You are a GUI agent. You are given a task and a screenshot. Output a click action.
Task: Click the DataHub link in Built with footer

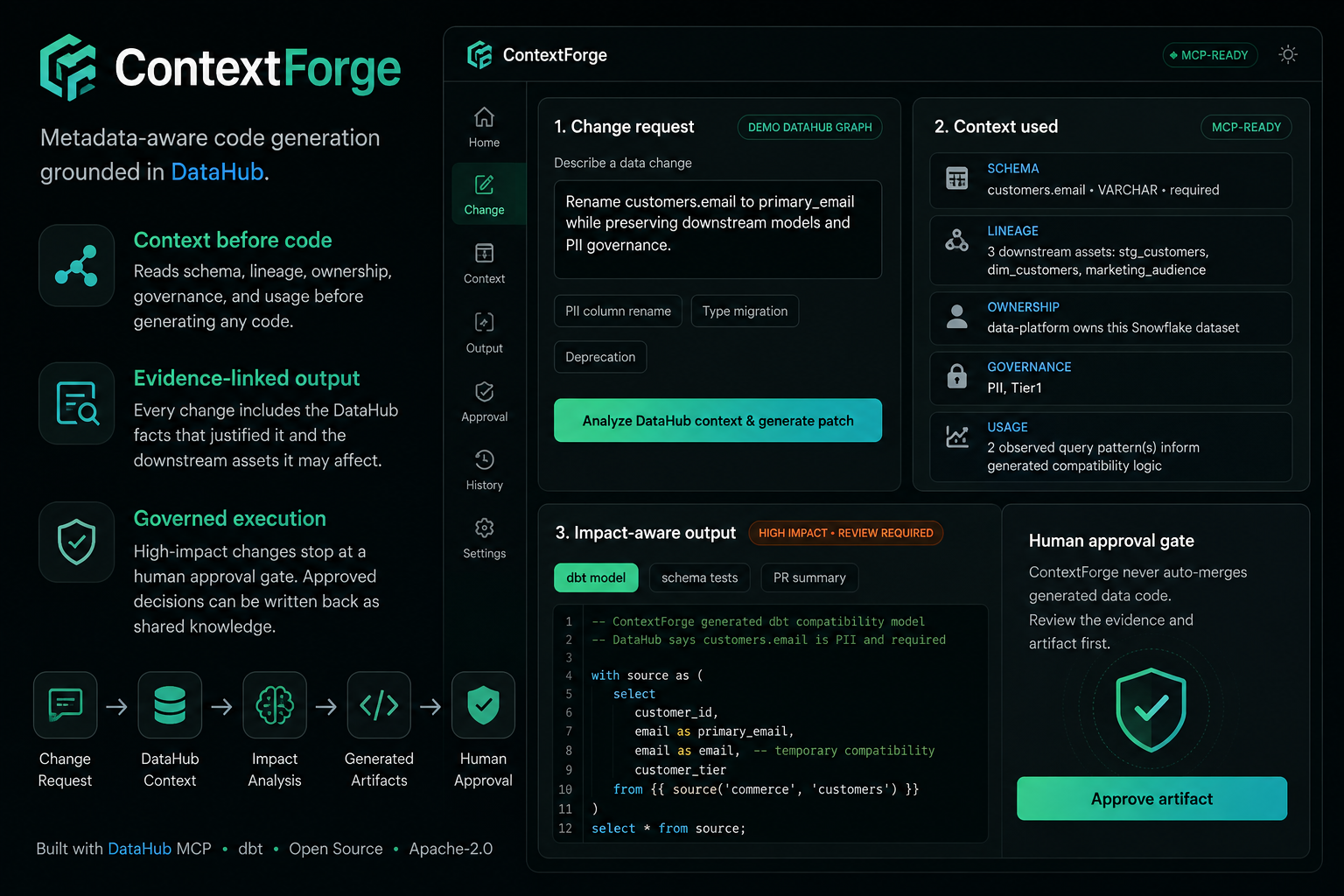139,849
